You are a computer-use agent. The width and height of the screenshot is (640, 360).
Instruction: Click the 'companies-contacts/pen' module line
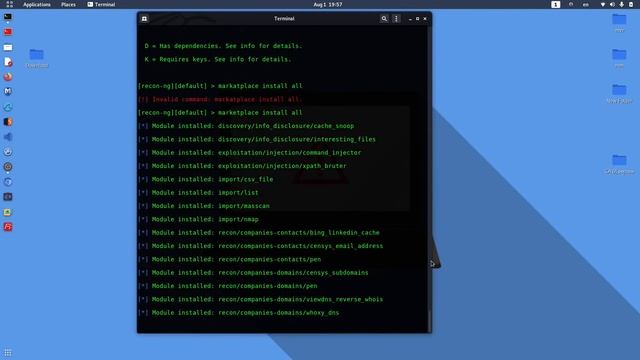[229, 259]
